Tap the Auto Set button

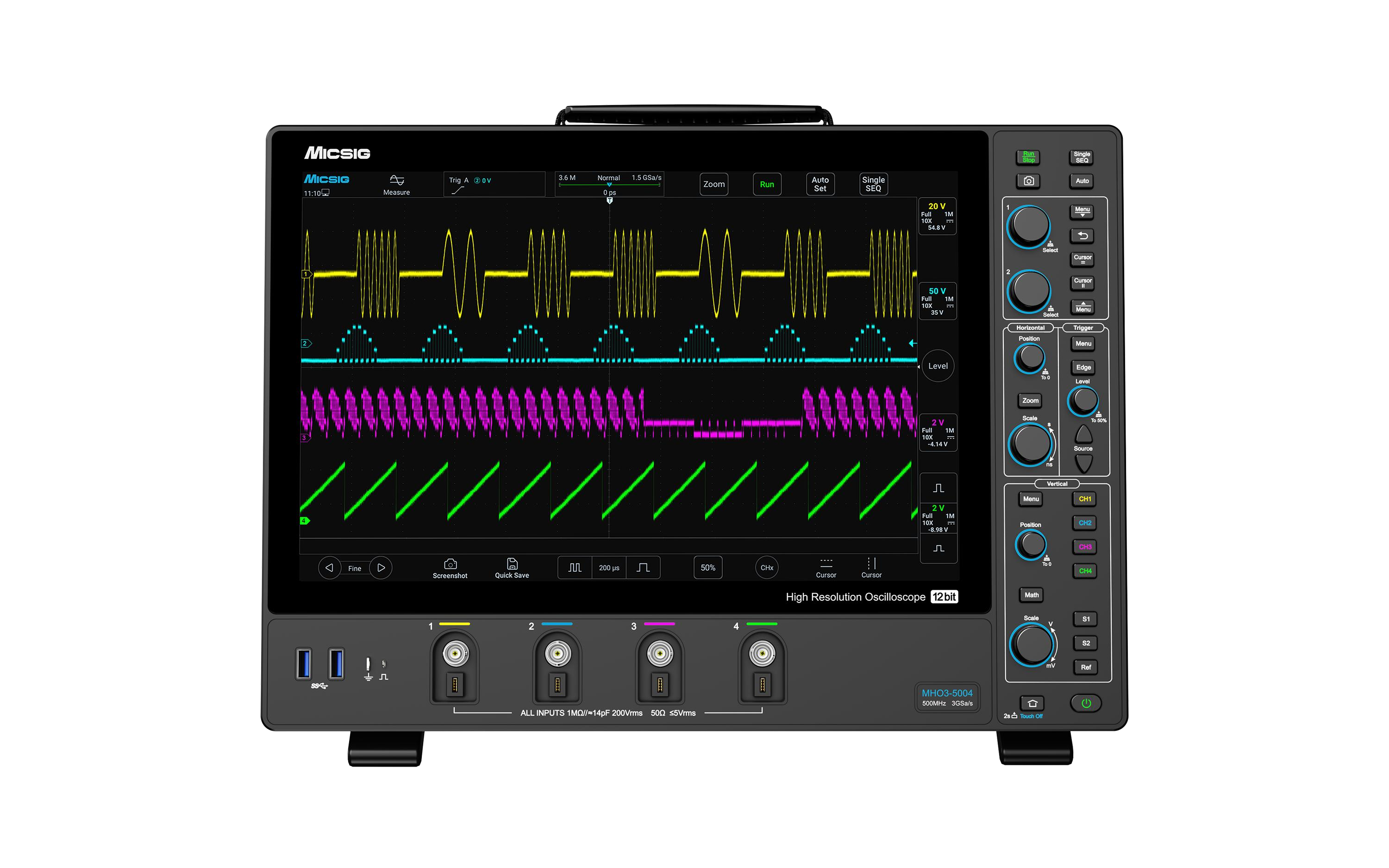[820, 184]
